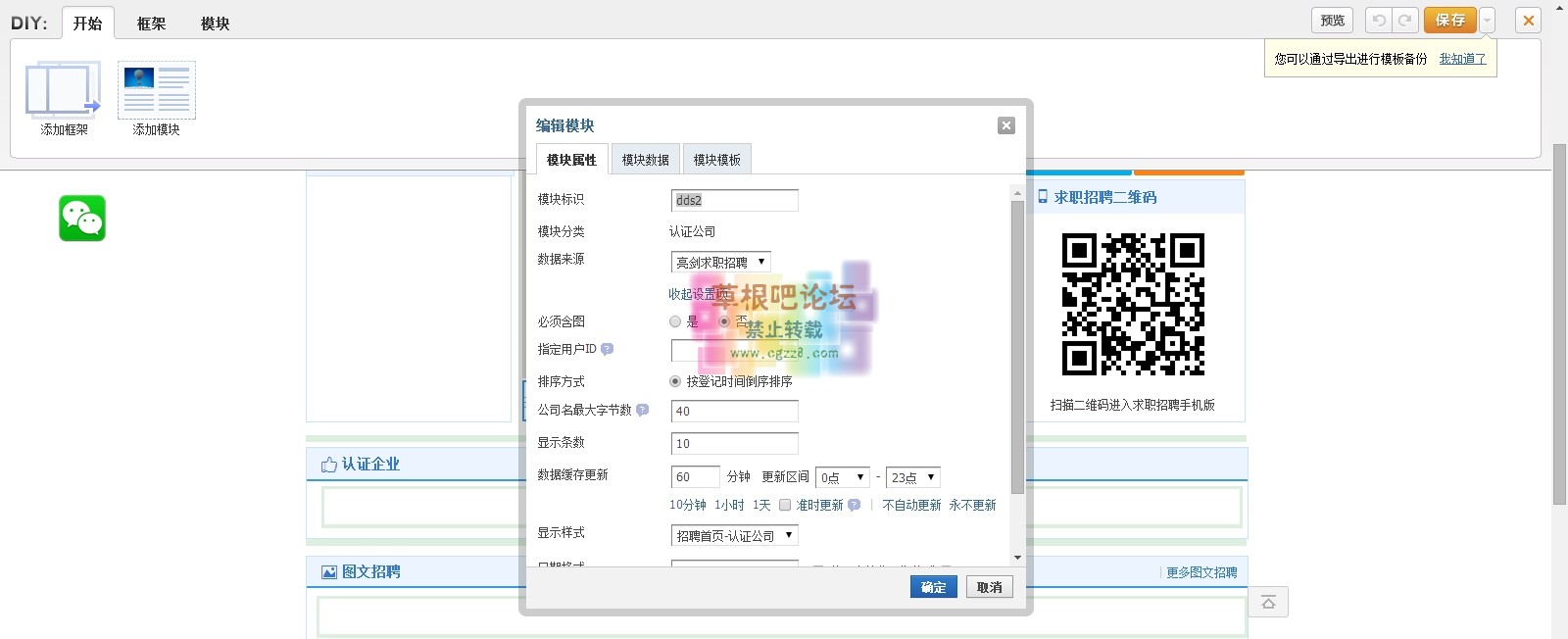This screenshot has height=639, width=1568.
Task: Enable the 准时更新 checkbox
Action: pos(785,506)
